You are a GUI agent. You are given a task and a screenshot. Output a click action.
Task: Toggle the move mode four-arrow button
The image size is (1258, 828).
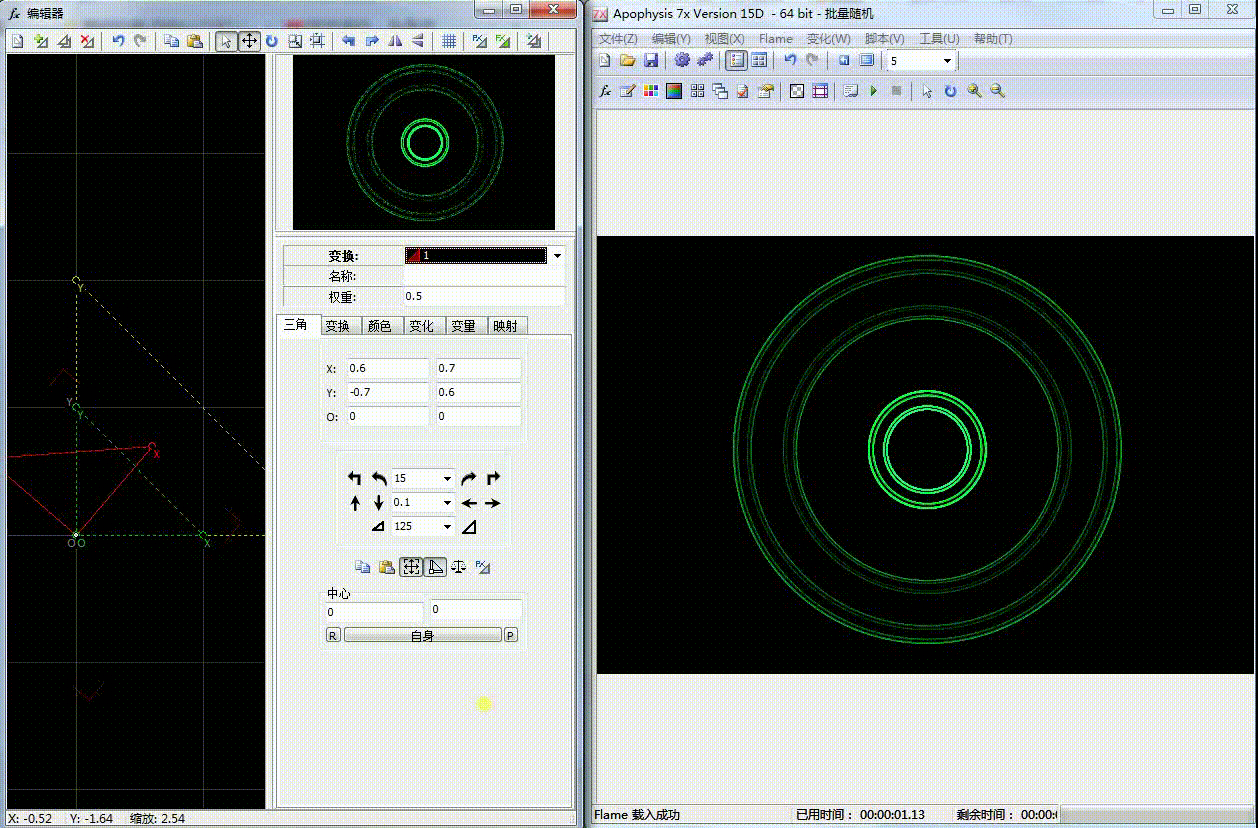tap(249, 41)
